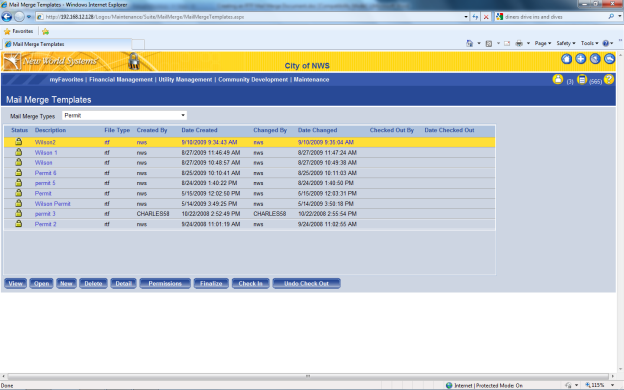Viewport: 624px width, 390px height.
Task: Click the Favorites star icon
Action: pyautogui.click(x=7, y=31)
